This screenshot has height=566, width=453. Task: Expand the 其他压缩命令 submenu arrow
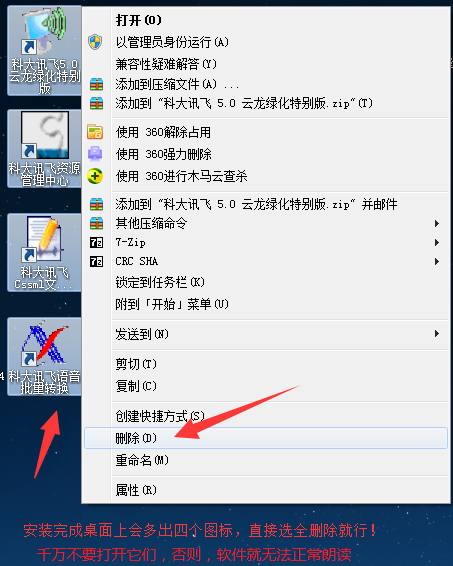click(x=437, y=223)
